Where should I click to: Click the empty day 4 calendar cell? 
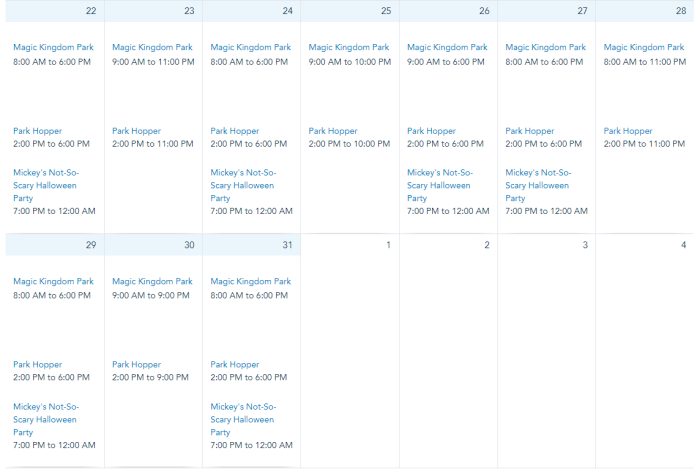coord(645,350)
